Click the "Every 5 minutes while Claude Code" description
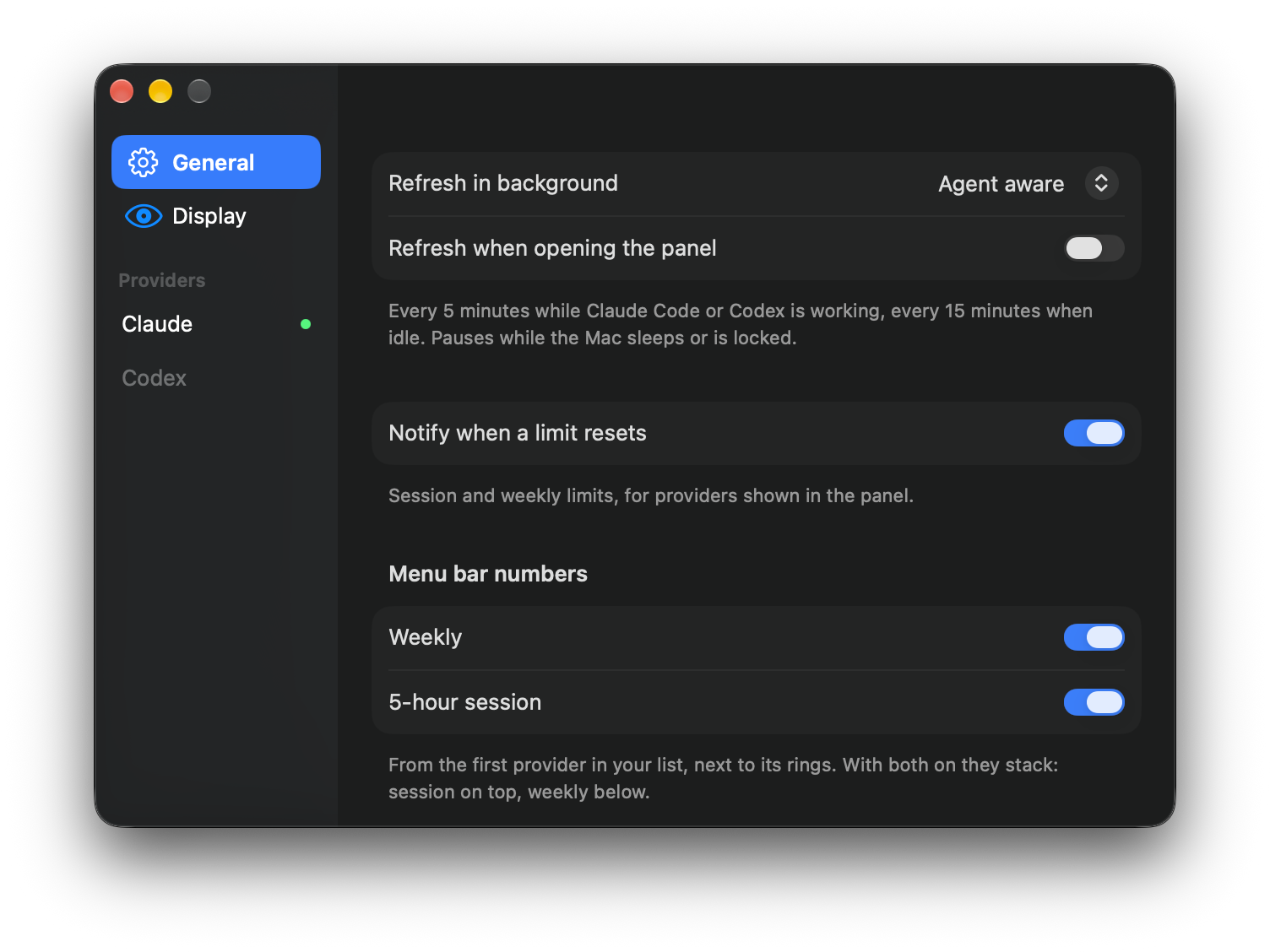1270x952 pixels. (741, 324)
